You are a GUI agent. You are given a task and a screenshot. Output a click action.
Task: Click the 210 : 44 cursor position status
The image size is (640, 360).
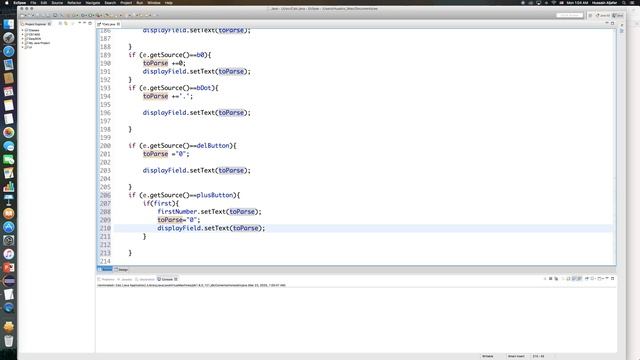(538, 356)
